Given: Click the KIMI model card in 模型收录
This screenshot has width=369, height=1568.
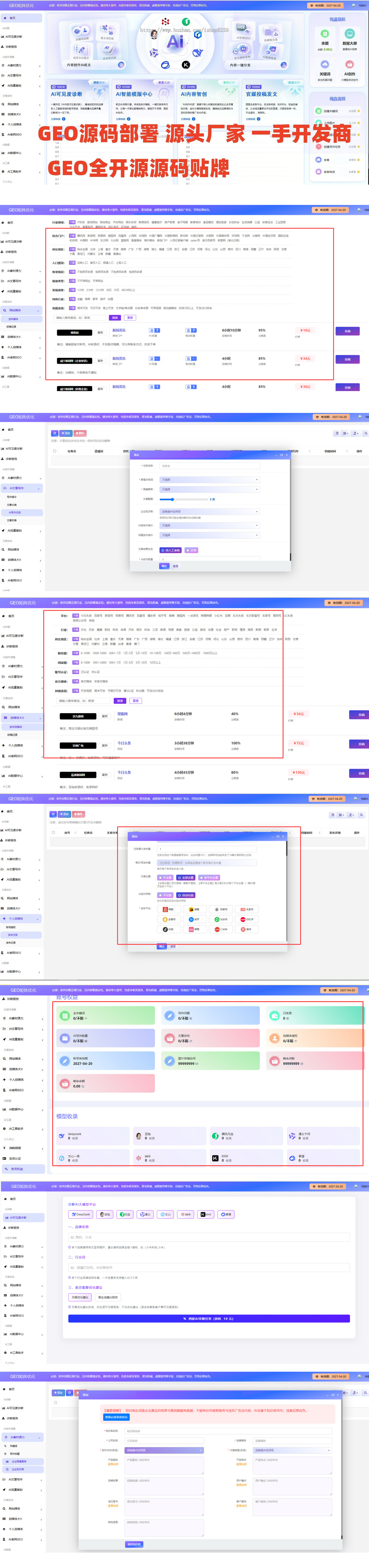Looking at the screenshot, I should (246, 1158).
